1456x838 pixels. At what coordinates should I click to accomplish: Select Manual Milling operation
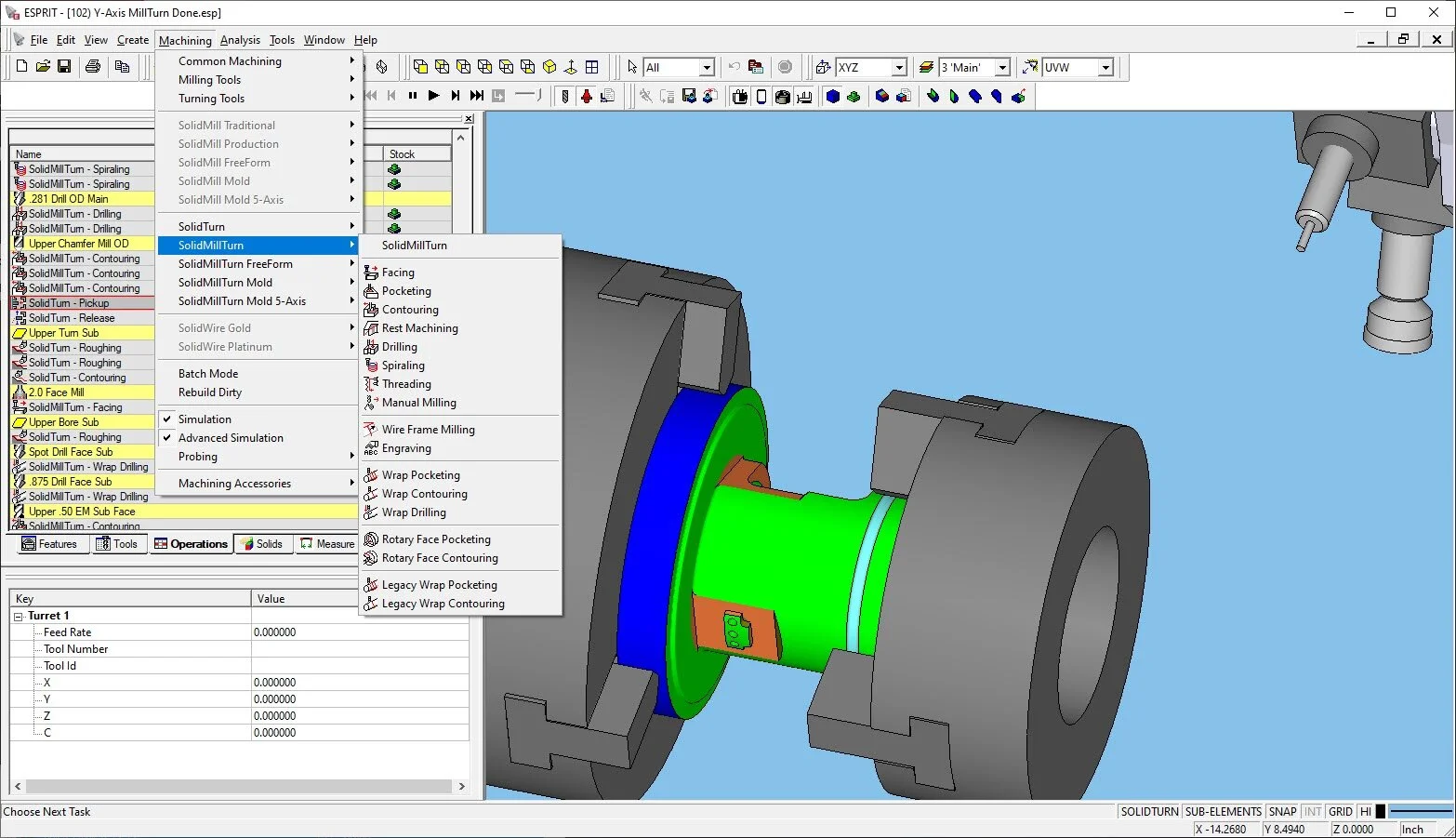click(x=460, y=403)
